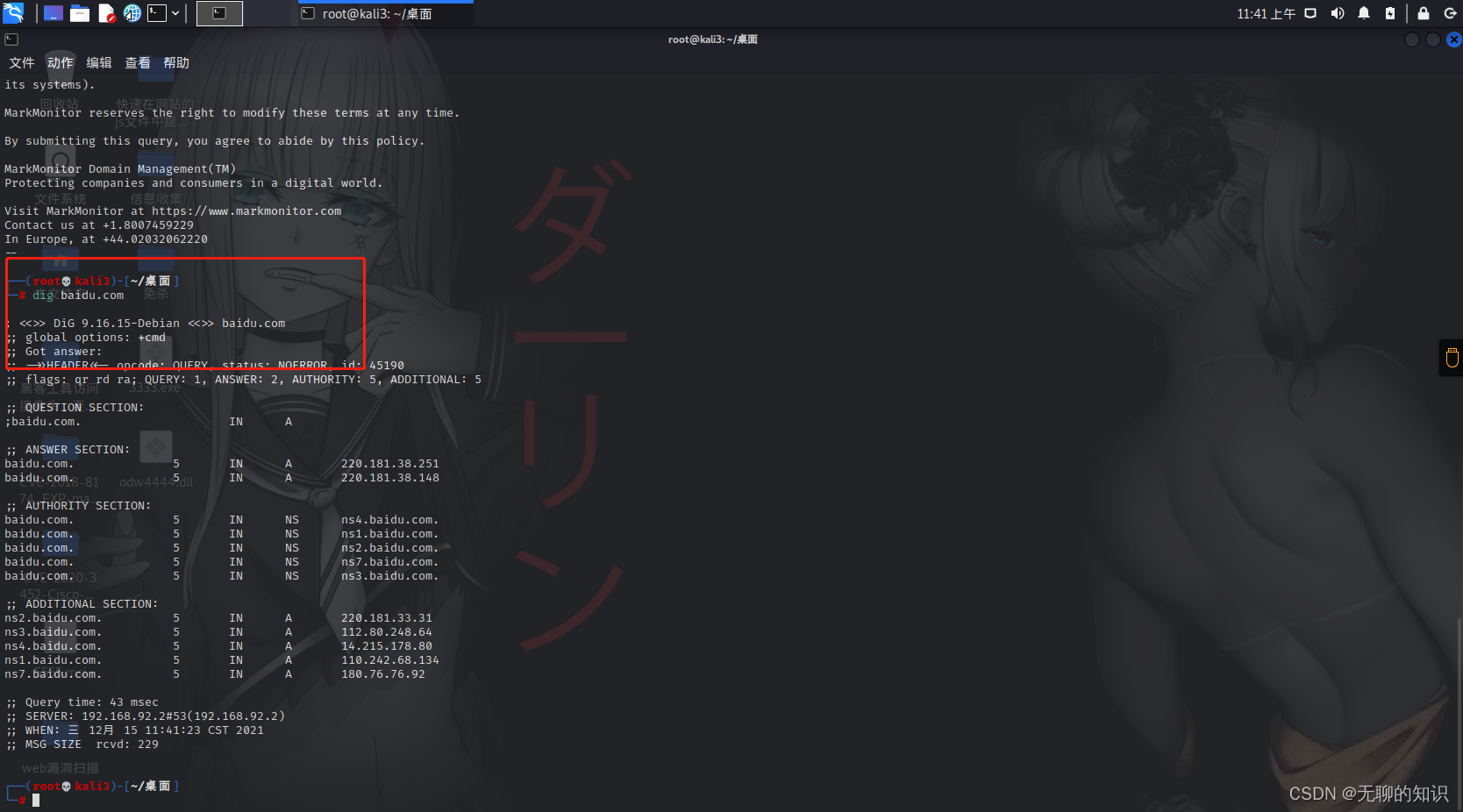Open the network display tray icon
This screenshot has height=812, width=1463.
(1310, 13)
